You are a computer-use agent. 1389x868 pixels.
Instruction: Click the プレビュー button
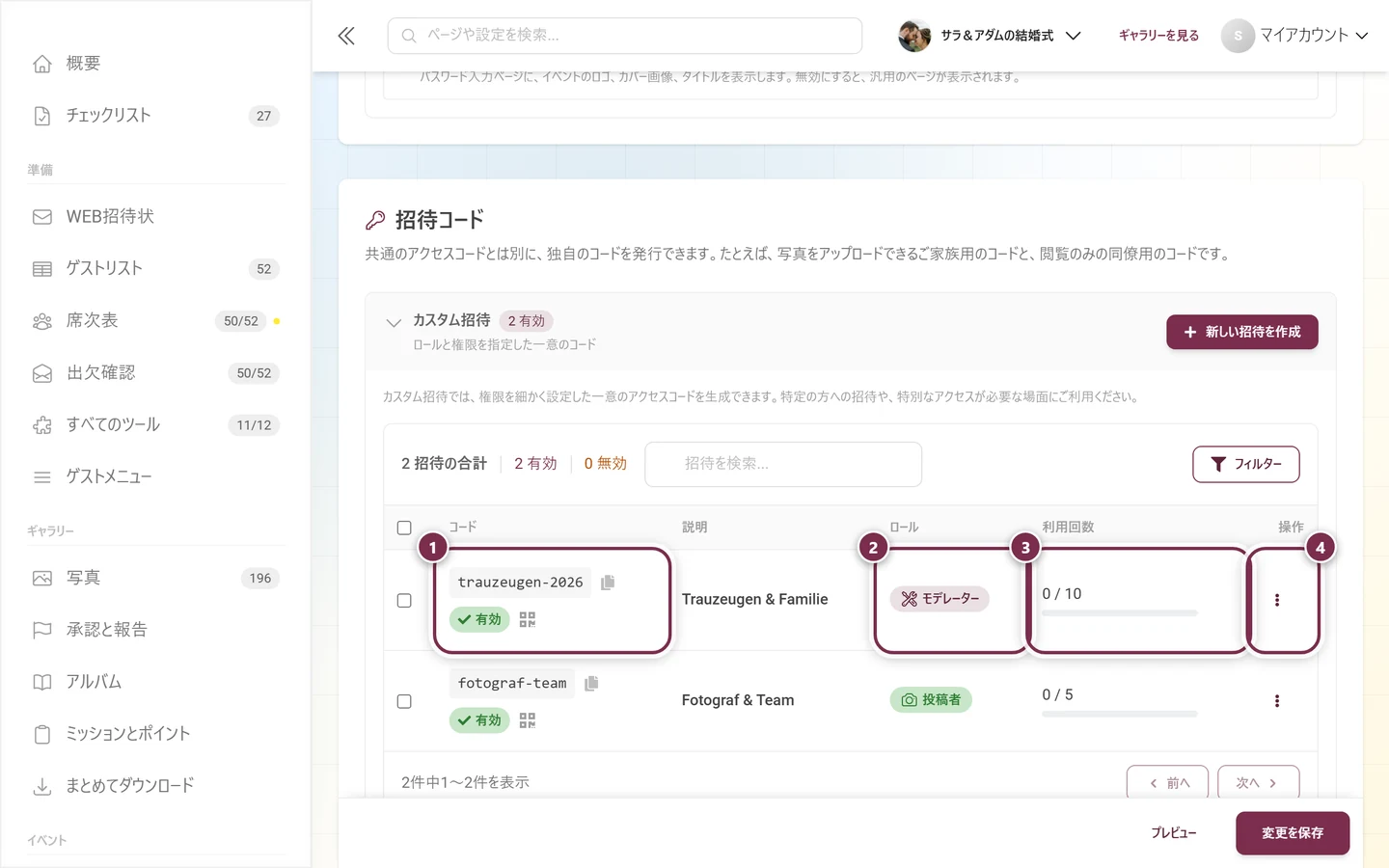(1173, 833)
